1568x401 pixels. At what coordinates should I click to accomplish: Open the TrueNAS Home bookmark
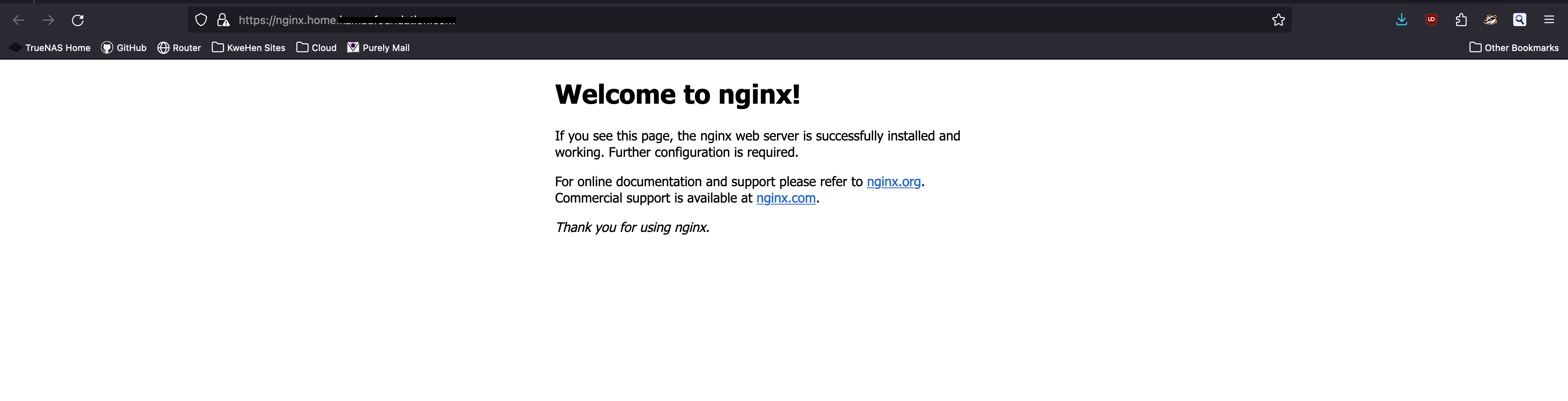50,47
